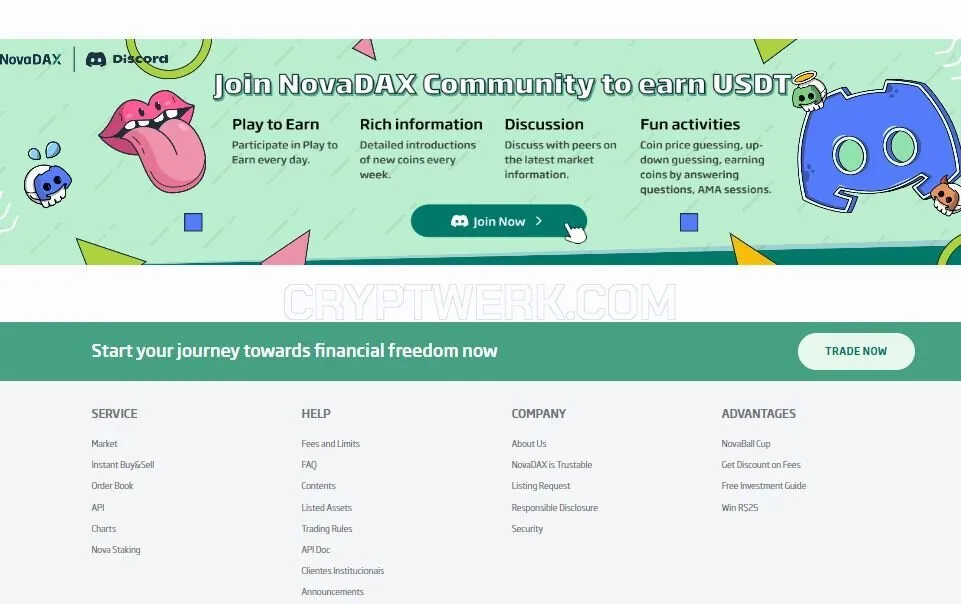The width and height of the screenshot is (961, 604).
Task: Open the Trading Rules link
Action: tap(327, 529)
